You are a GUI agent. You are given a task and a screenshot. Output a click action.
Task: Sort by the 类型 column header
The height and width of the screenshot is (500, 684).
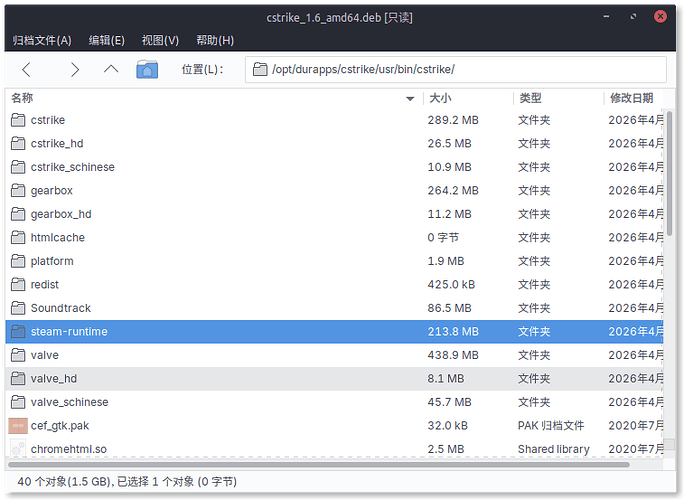(558, 98)
